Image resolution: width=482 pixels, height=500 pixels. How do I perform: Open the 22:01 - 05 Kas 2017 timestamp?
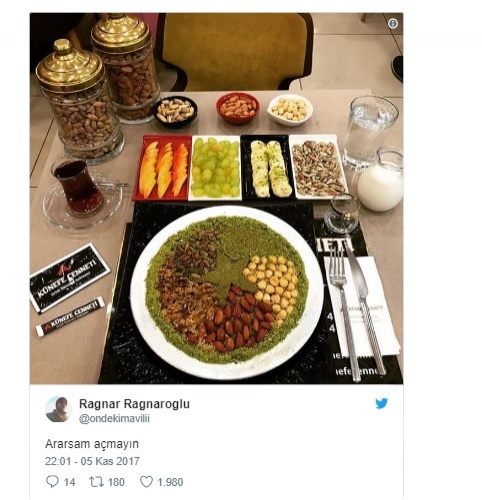(x=92, y=461)
